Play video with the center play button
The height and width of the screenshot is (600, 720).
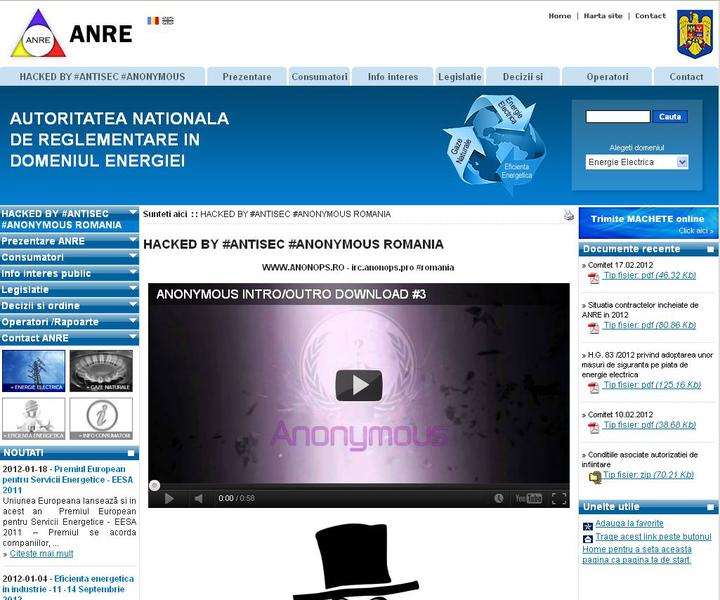click(359, 385)
